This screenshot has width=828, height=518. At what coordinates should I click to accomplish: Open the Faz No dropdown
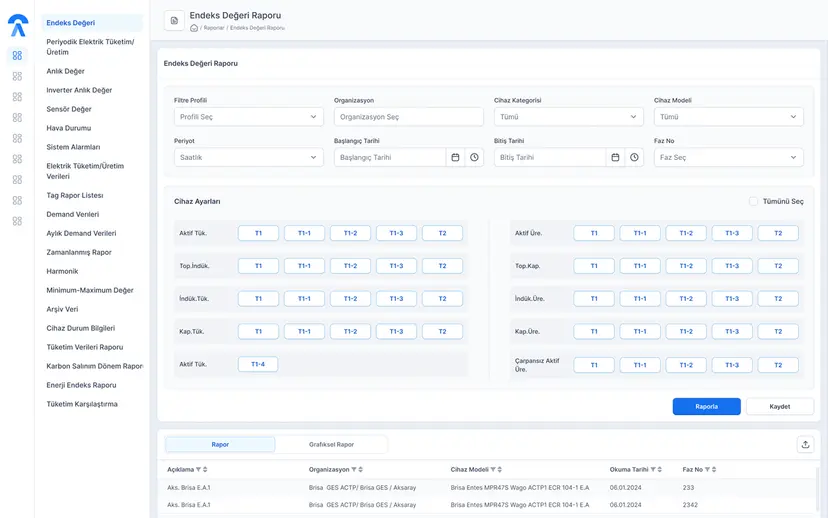(729, 157)
